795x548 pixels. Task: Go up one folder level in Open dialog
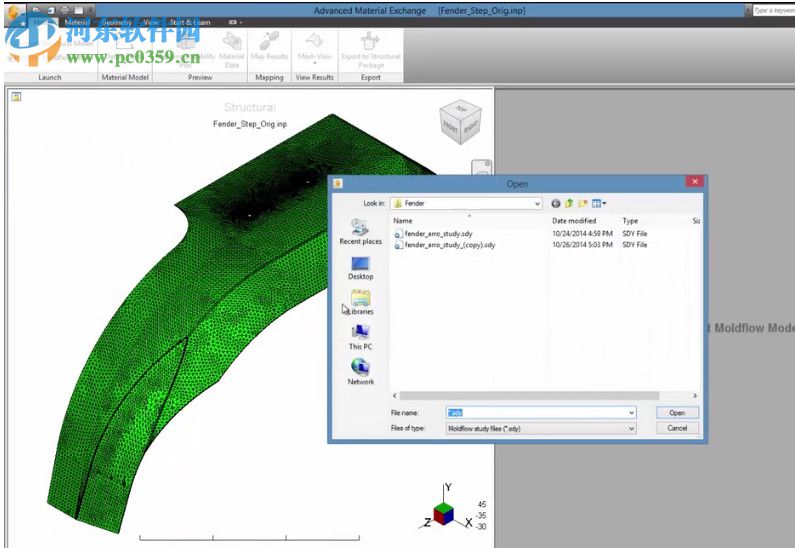(x=569, y=203)
